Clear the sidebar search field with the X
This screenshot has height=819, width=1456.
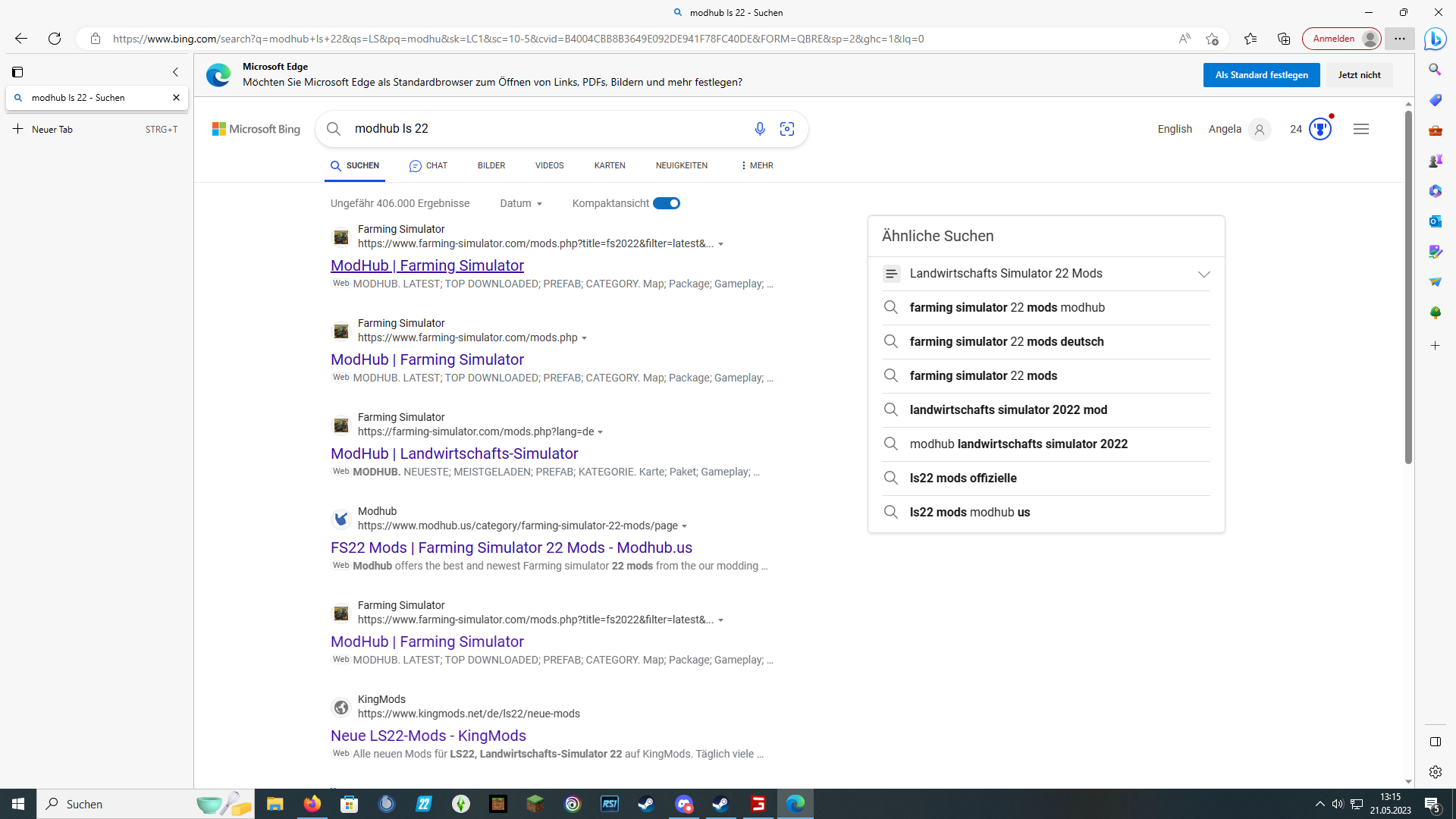pos(176,97)
